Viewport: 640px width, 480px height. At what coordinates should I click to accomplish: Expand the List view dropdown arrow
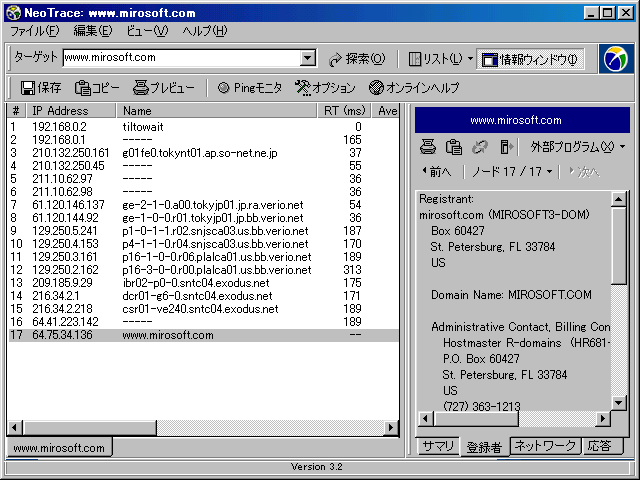[470, 59]
